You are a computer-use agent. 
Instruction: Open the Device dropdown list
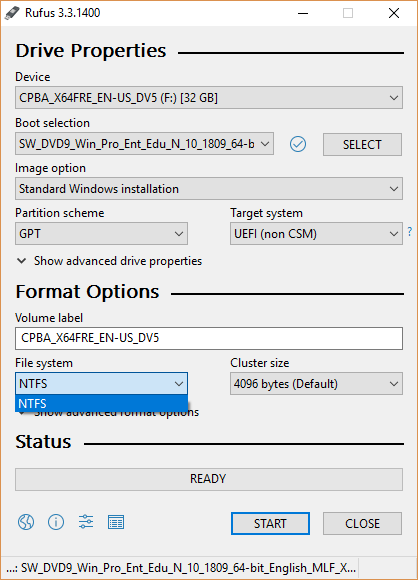pos(209,98)
